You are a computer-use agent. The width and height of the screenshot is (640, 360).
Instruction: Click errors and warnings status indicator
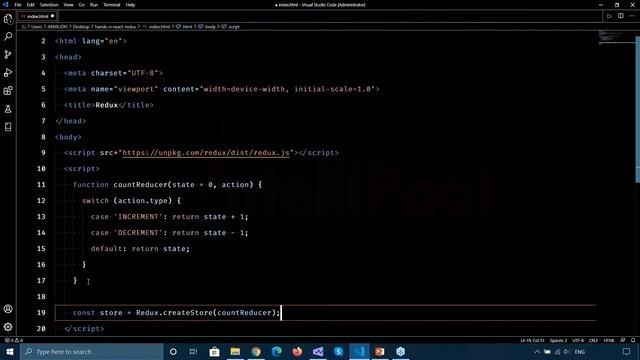click(x=13, y=340)
